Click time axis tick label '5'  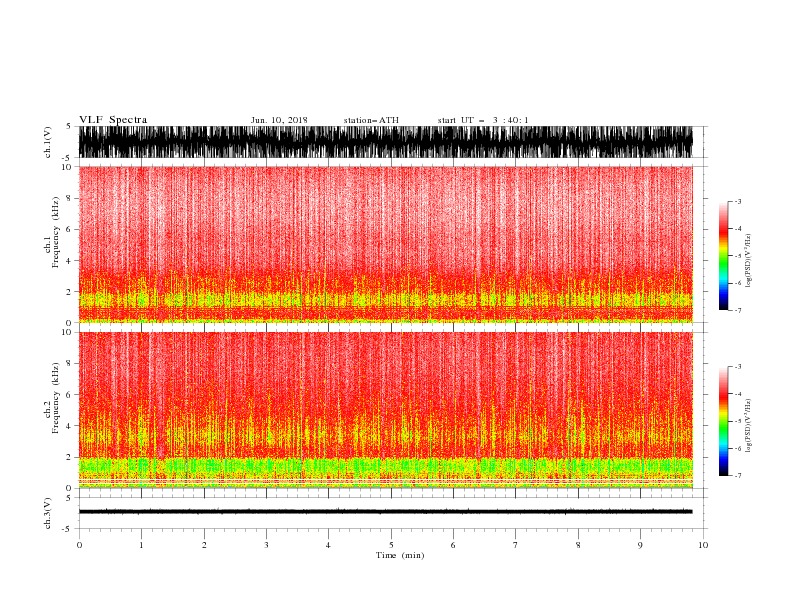pyautogui.click(x=391, y=545)
